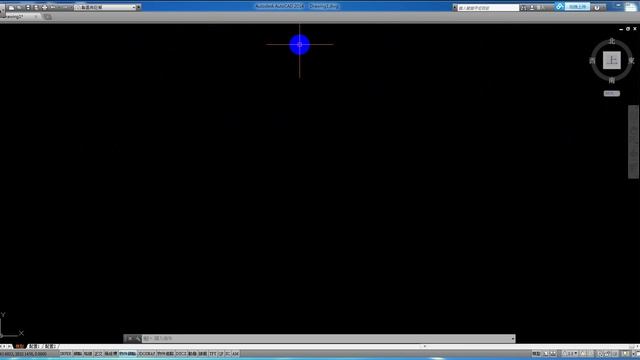Add a new drawing tab with the plus icon
This screenshot has height=360, width=640.
pos(48,17)
